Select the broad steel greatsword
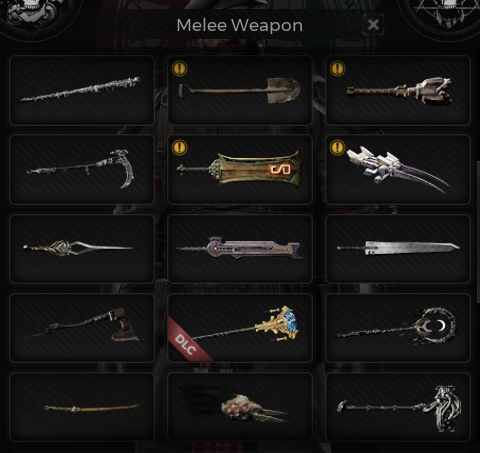Screen dimensions: 480x453 pyautogui.click(x=398, y=249)
